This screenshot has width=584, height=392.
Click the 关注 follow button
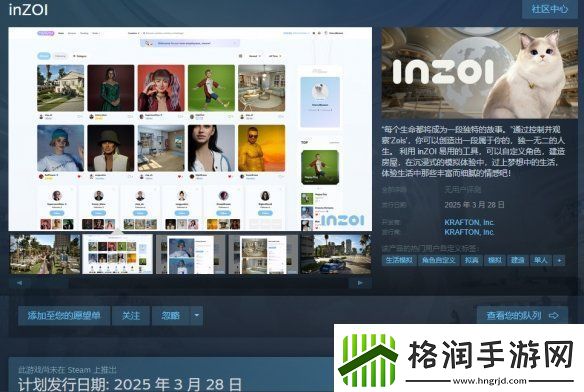coord(131,316)
